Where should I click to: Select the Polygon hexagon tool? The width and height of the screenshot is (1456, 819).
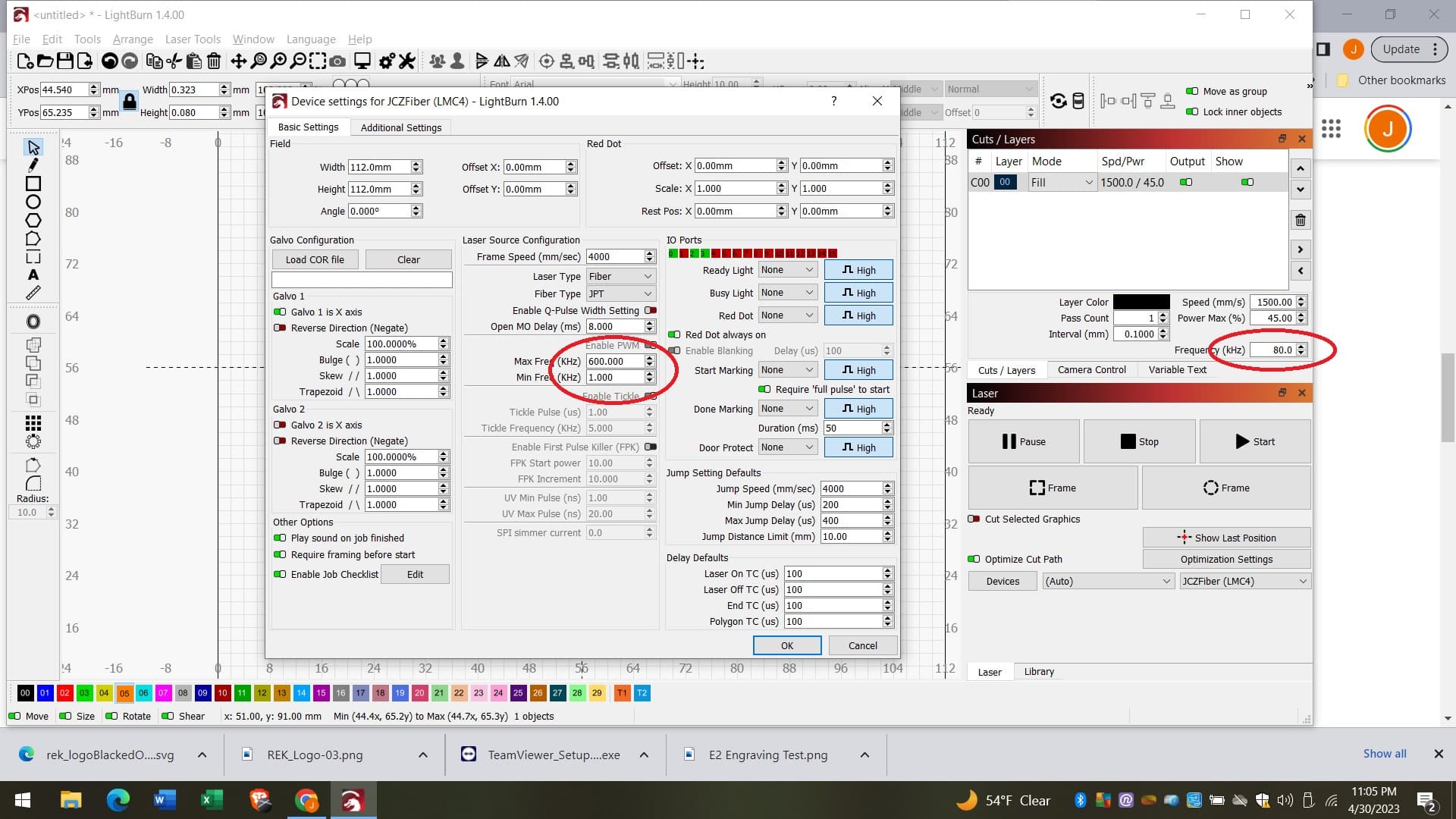click(x=33, y=220)
